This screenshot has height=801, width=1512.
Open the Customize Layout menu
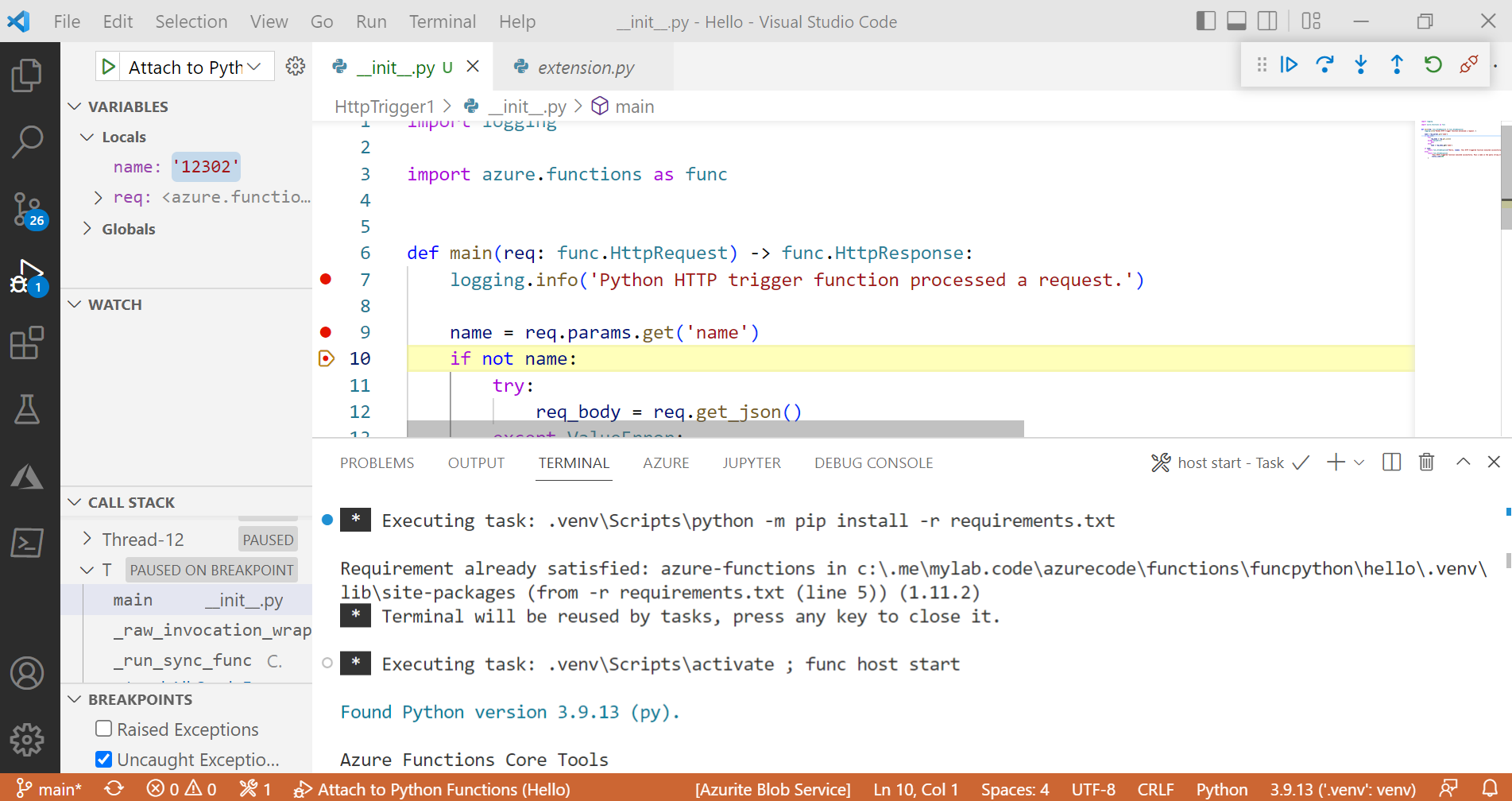[1311, 21]
